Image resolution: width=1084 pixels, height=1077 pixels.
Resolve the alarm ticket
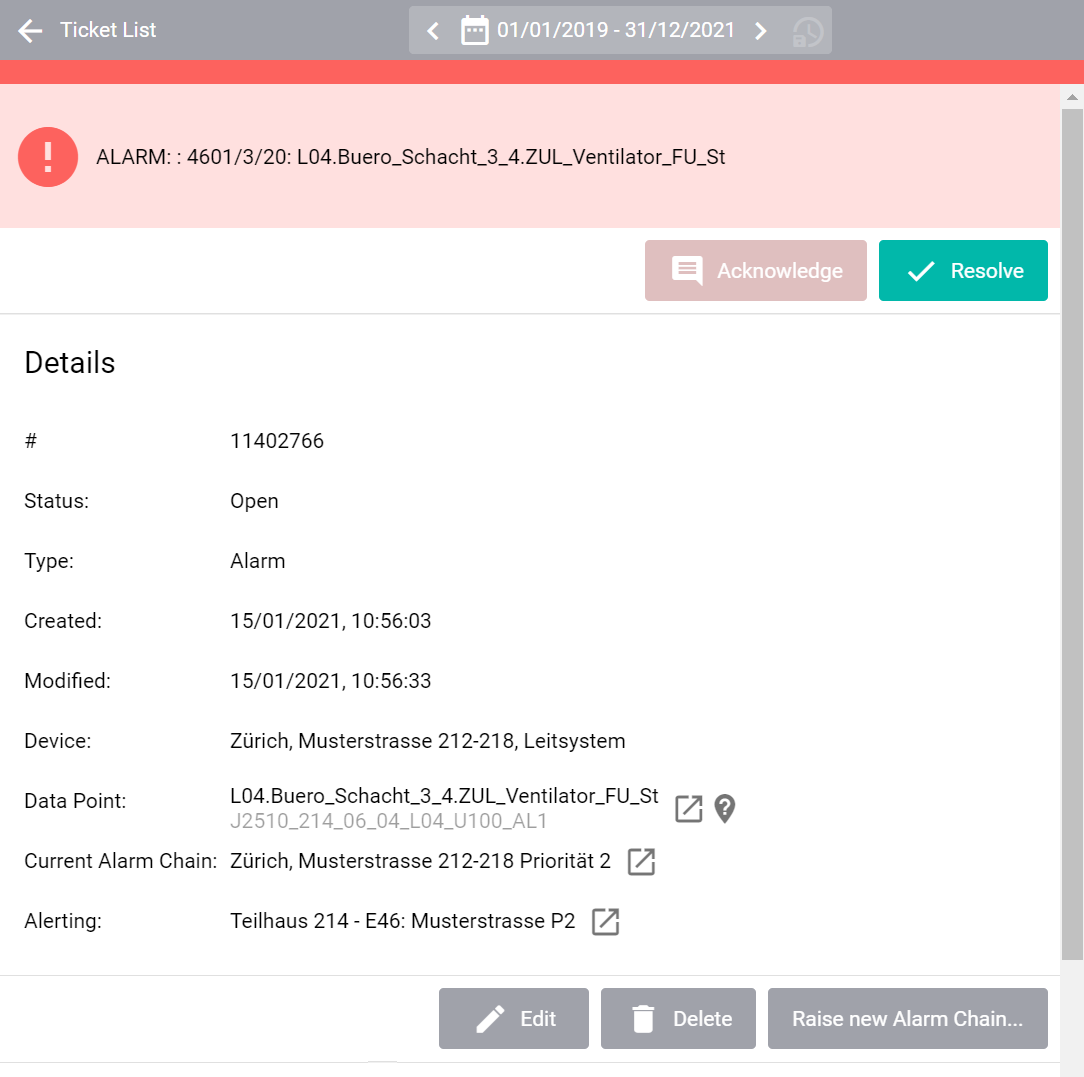(x=963, y=270)
